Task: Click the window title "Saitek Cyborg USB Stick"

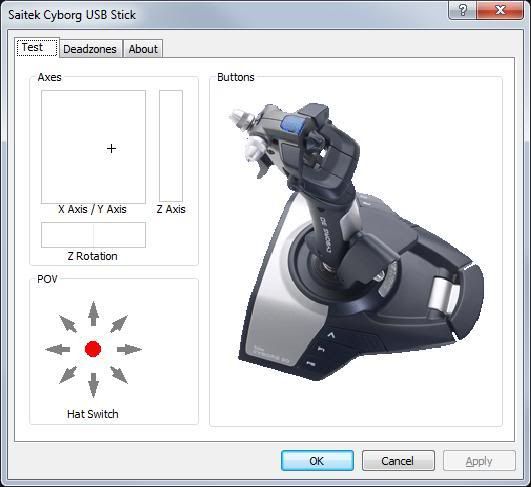Action: tap(72, 15)
